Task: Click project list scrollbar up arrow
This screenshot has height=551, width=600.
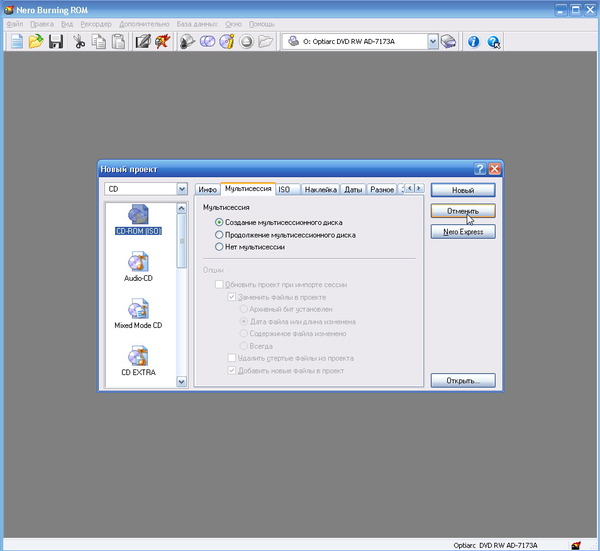Action: click(x=182, y=208)
